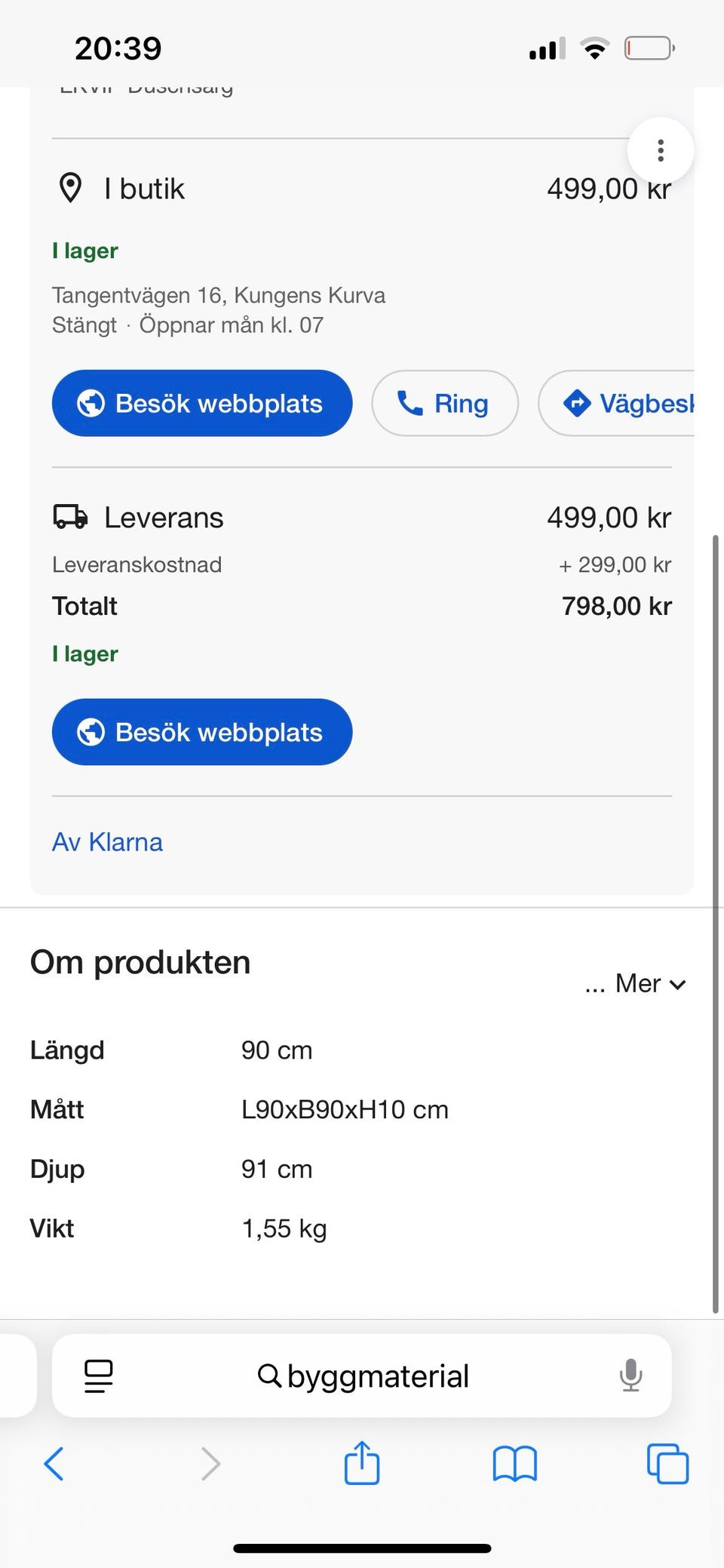The image size is (724, 1568).
Task: Show open tabs with tabs icon
Action: (x=667, y=1465)
